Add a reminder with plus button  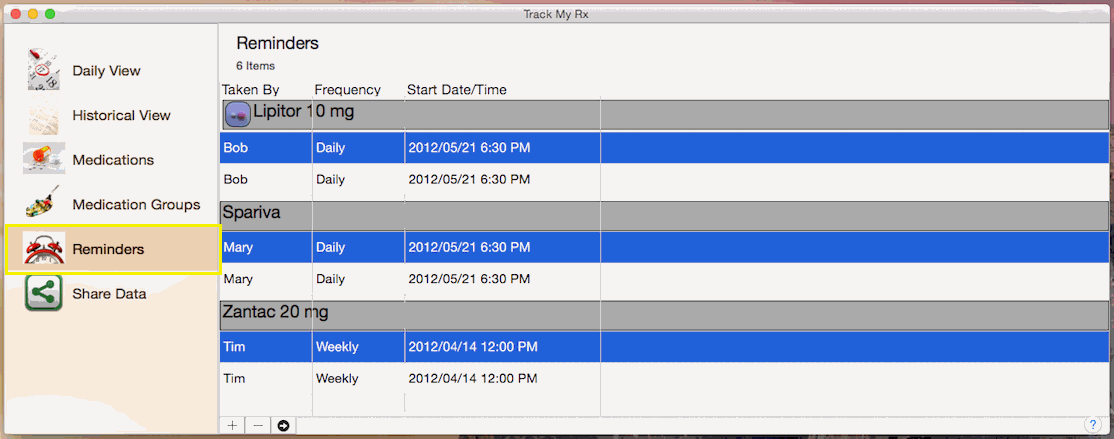232,426
